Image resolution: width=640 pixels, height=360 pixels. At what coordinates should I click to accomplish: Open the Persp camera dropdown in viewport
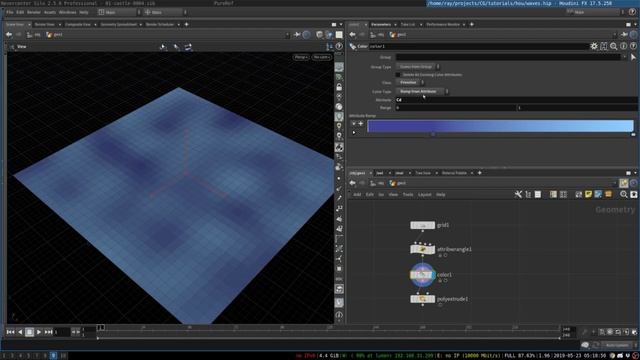coord(301,57)
